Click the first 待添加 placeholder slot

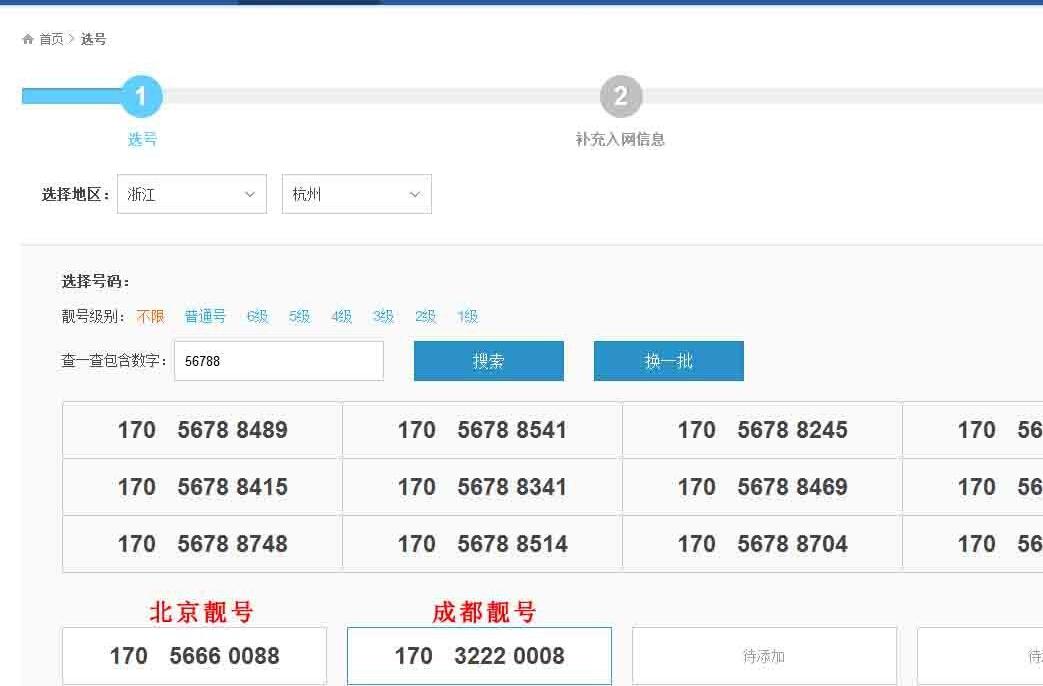764,655
